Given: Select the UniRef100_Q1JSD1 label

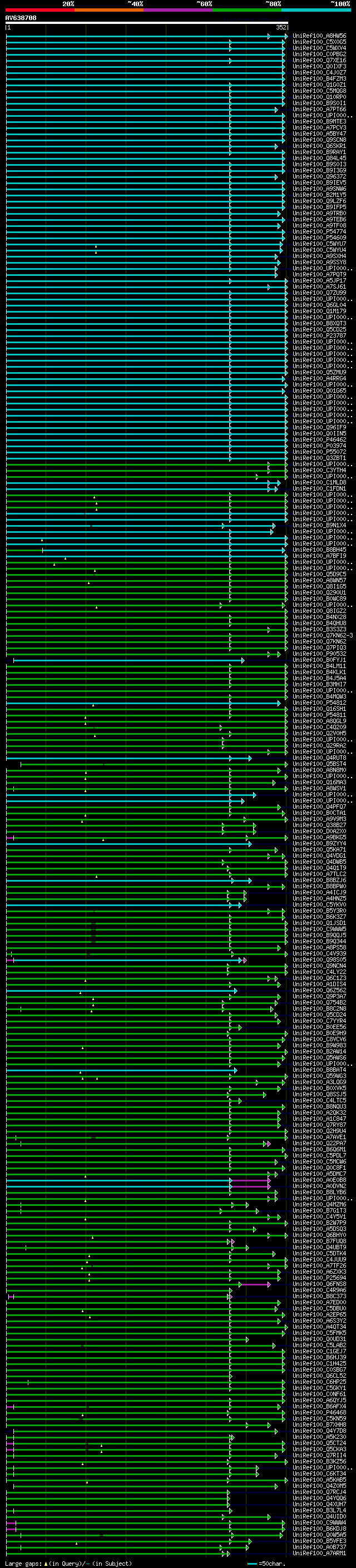Looking at the screenshot, I should (319, 923).
